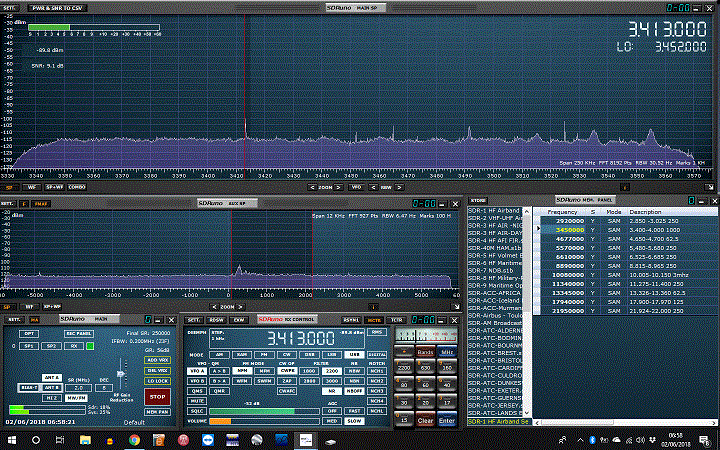Click ADD VRX button

[158, 360]
